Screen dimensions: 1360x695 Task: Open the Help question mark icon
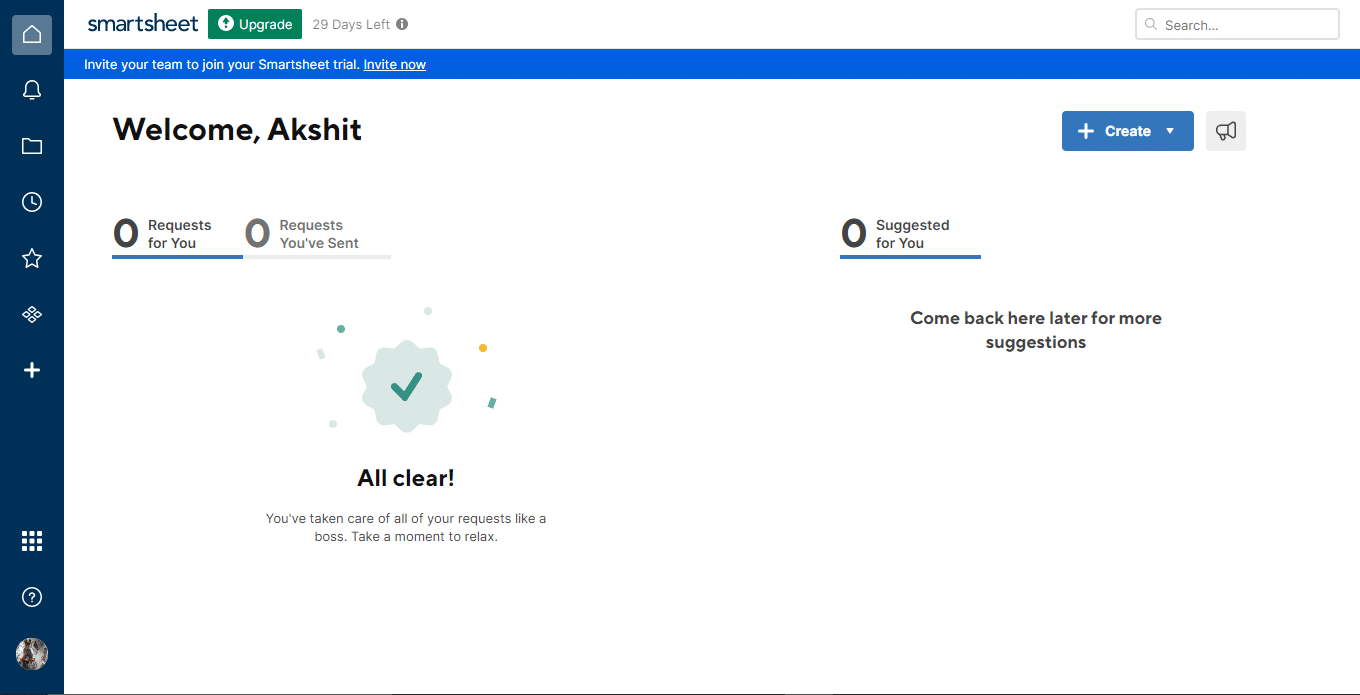click(x=32, y=597)
